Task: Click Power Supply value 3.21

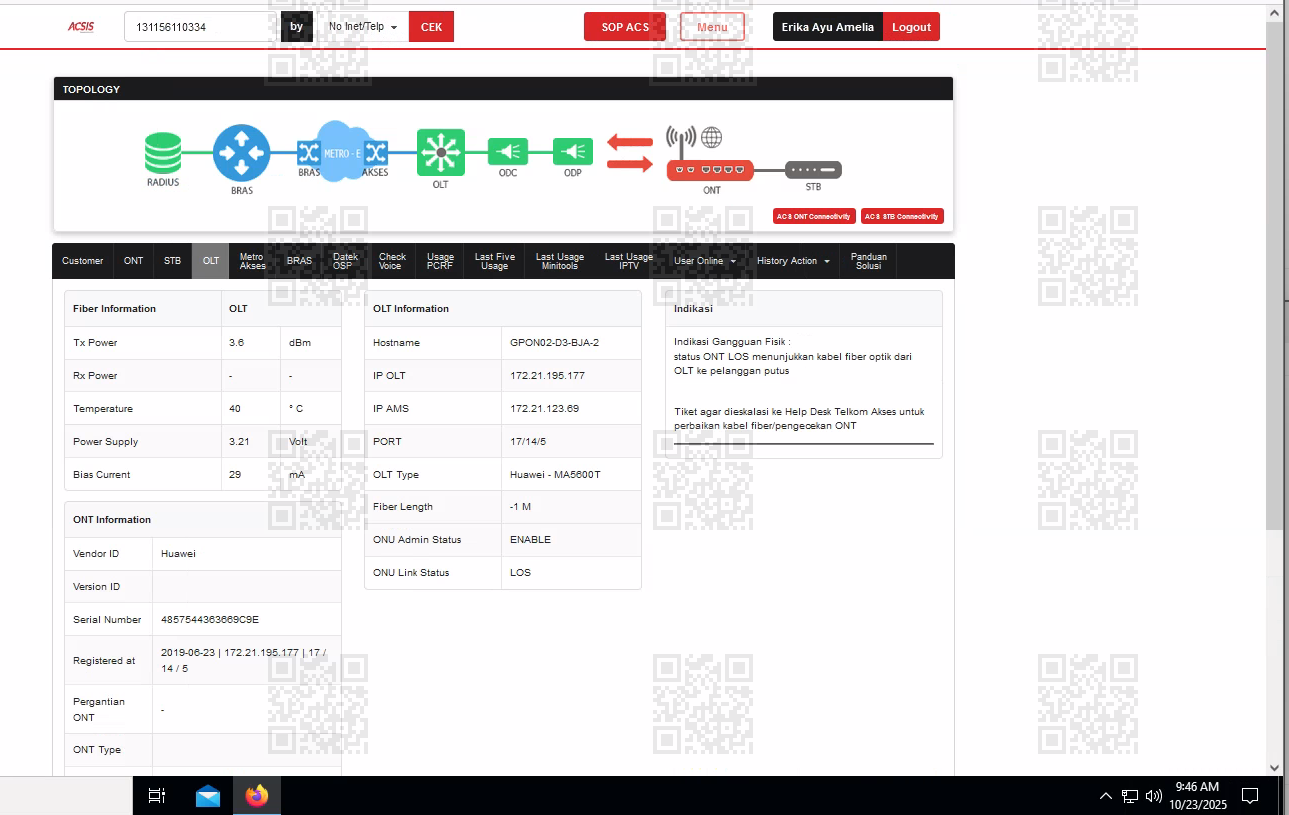Action: pyautogui.click(x=239, y=442)
